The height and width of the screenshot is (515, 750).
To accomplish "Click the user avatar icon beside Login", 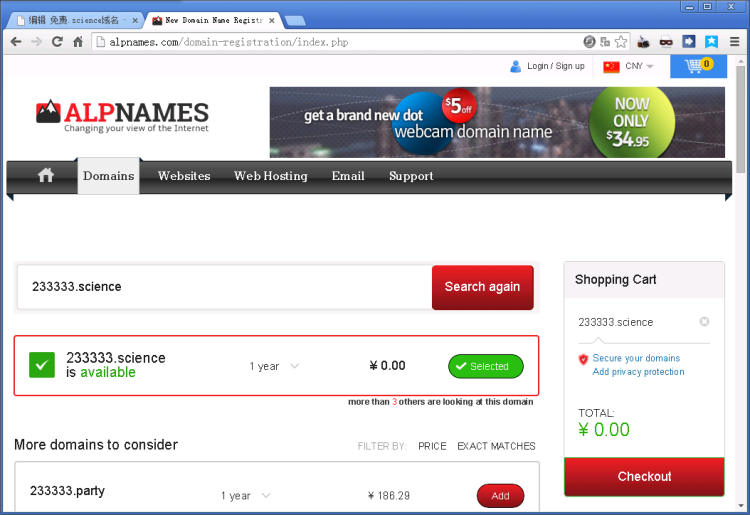I will click(516, 66).
